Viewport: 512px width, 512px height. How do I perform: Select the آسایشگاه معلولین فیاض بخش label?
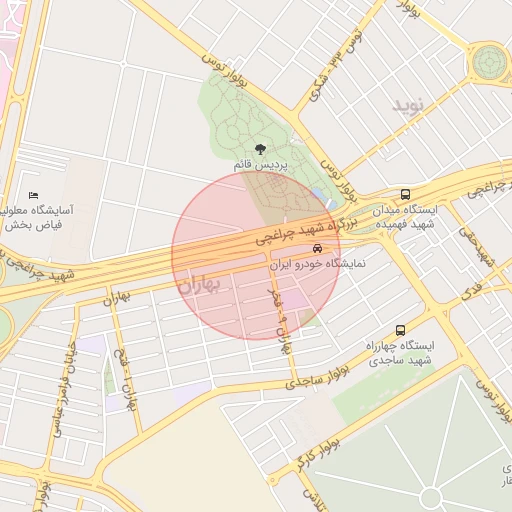pos(35,218)
